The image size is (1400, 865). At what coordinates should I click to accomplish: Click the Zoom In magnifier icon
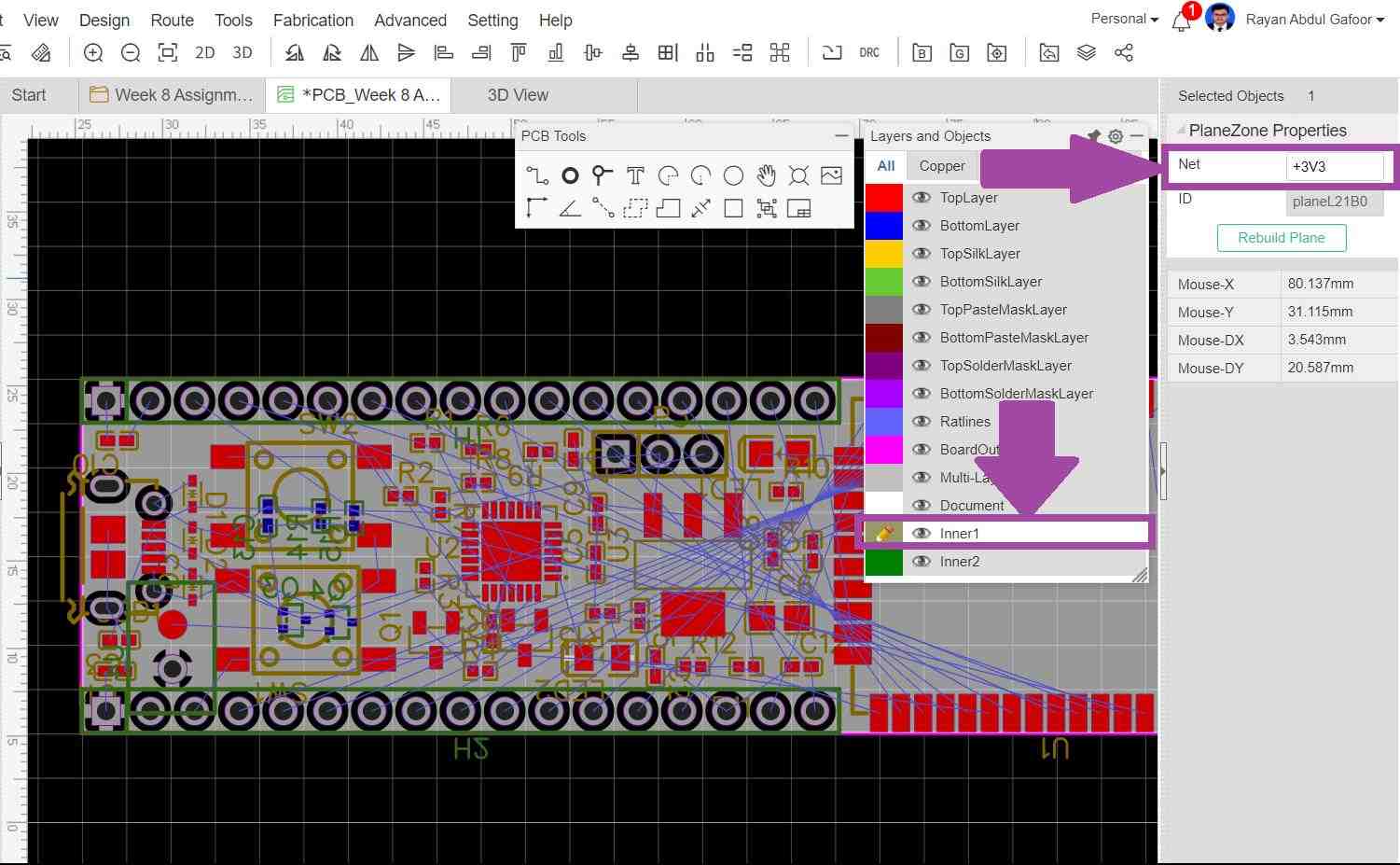pos(93,53)
